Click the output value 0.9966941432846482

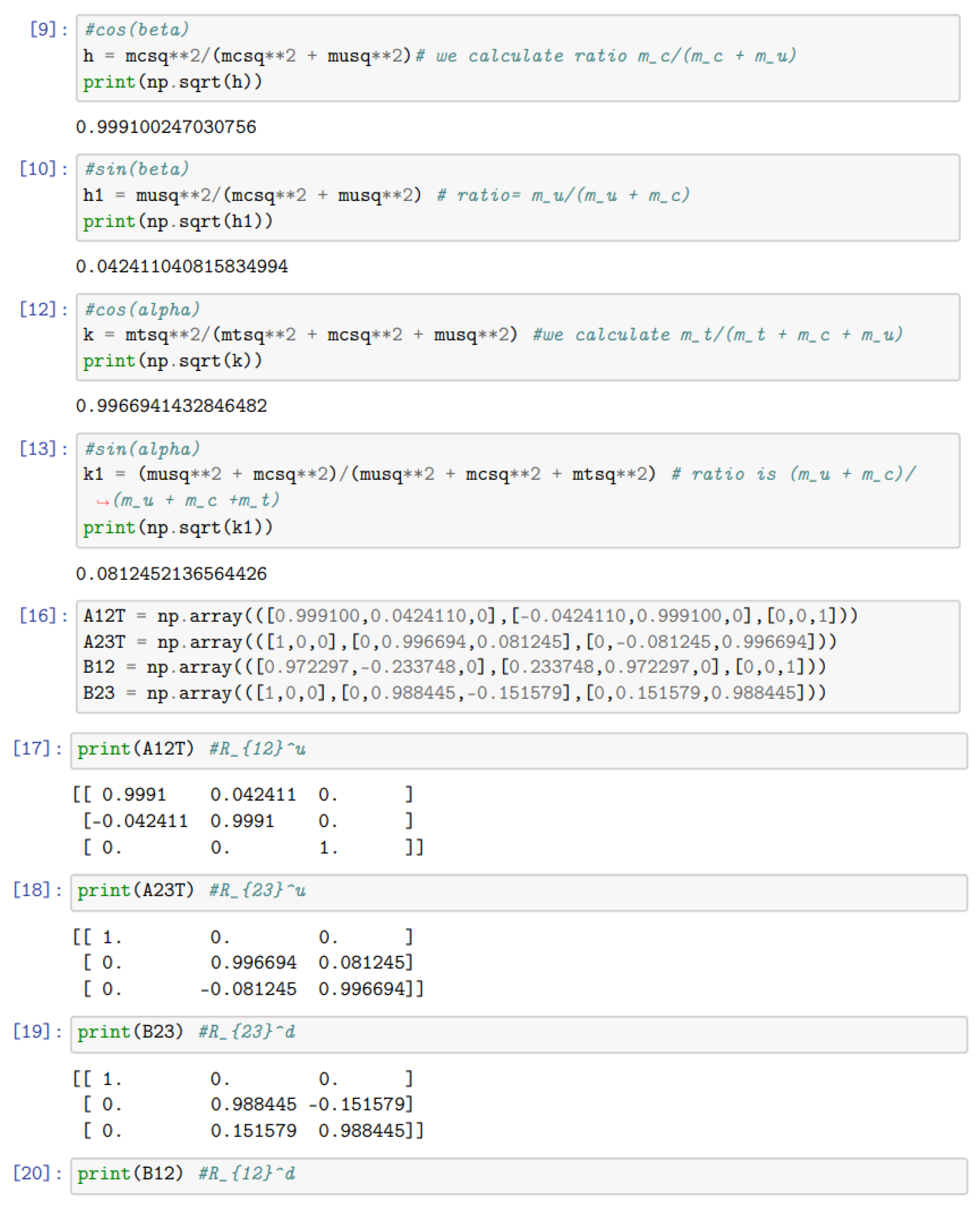click(x=171, y=406)
